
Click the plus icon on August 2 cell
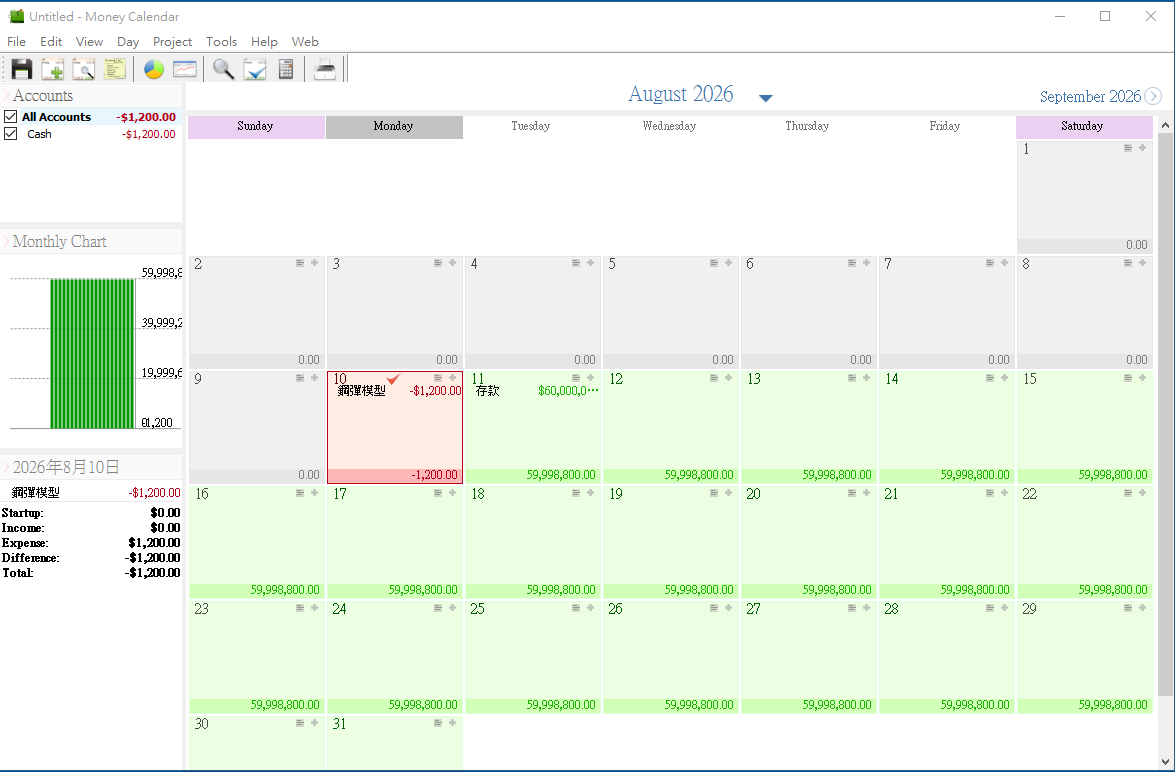314,262
